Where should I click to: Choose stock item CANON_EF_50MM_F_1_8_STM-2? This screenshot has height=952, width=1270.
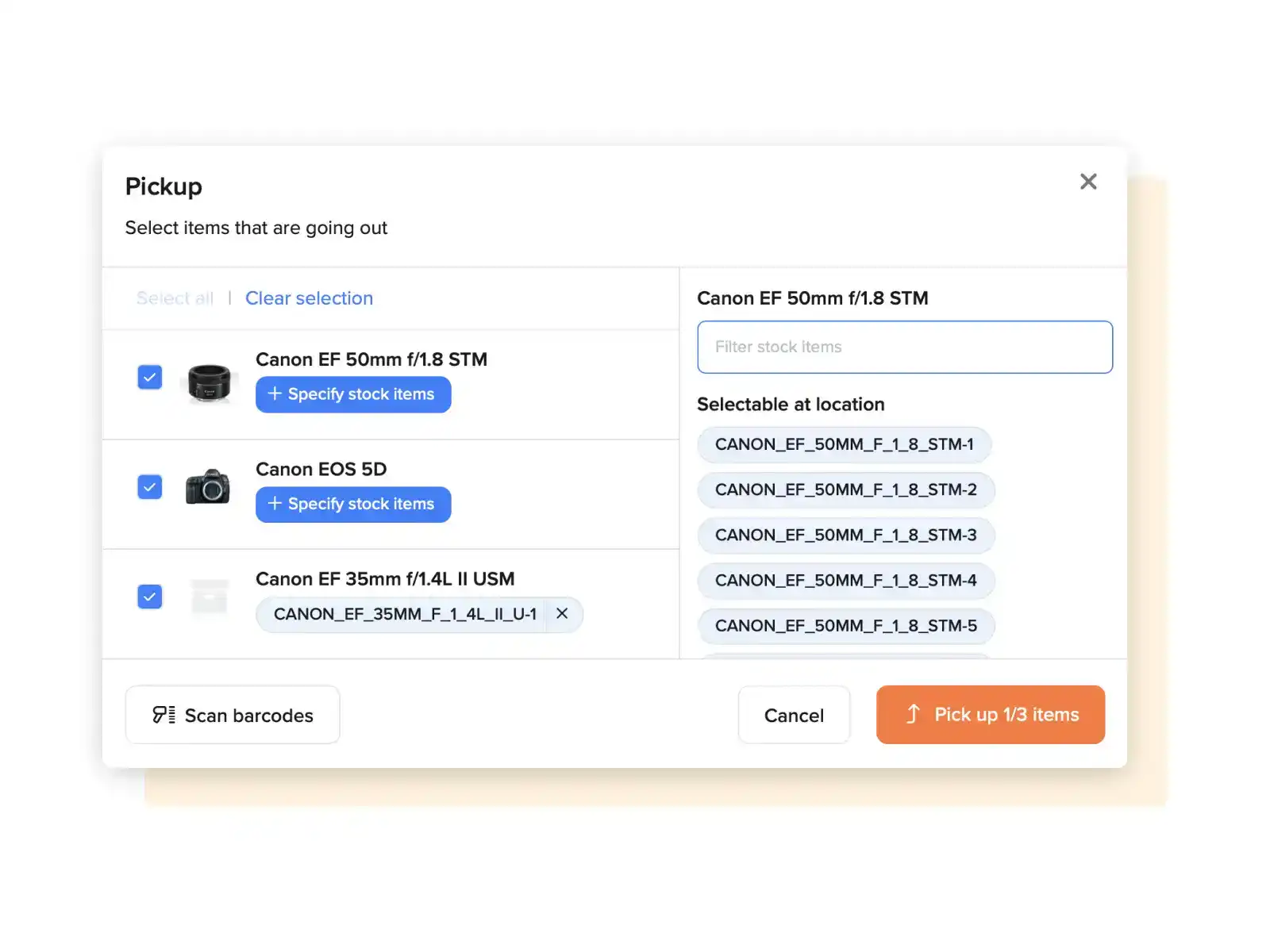(x=845, y=490)
